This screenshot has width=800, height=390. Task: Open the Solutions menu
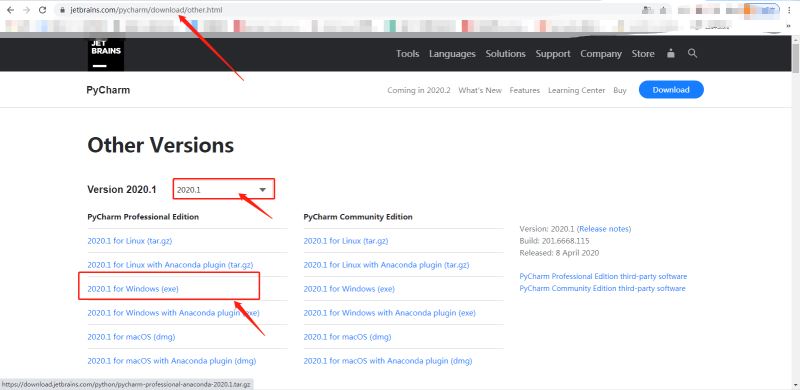(505, 54)
